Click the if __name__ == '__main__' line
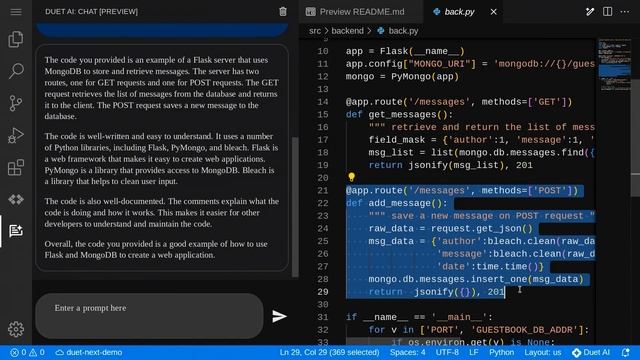This screenshot has height=360, width=640. [419, 317]
